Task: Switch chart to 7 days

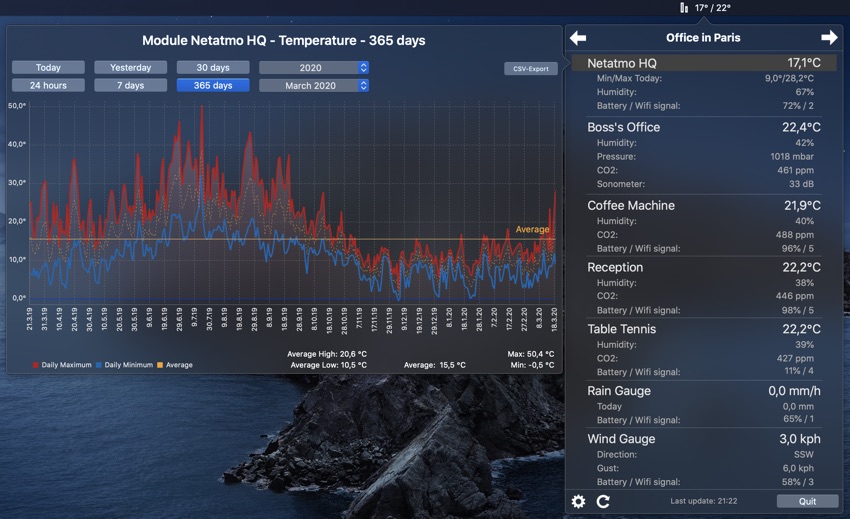Action: (x=131, y=86)
